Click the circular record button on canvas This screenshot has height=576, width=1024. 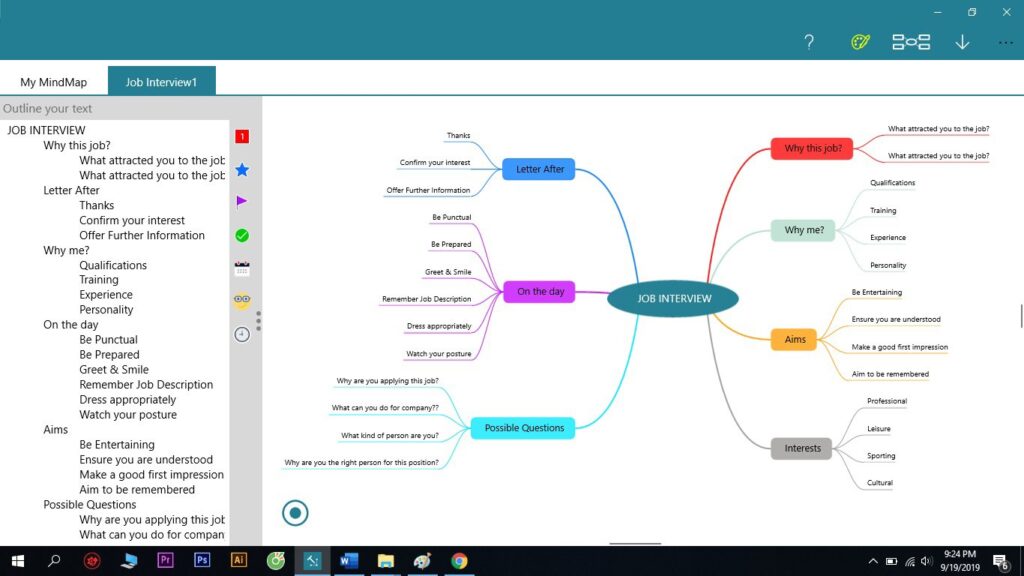(295, 513)
